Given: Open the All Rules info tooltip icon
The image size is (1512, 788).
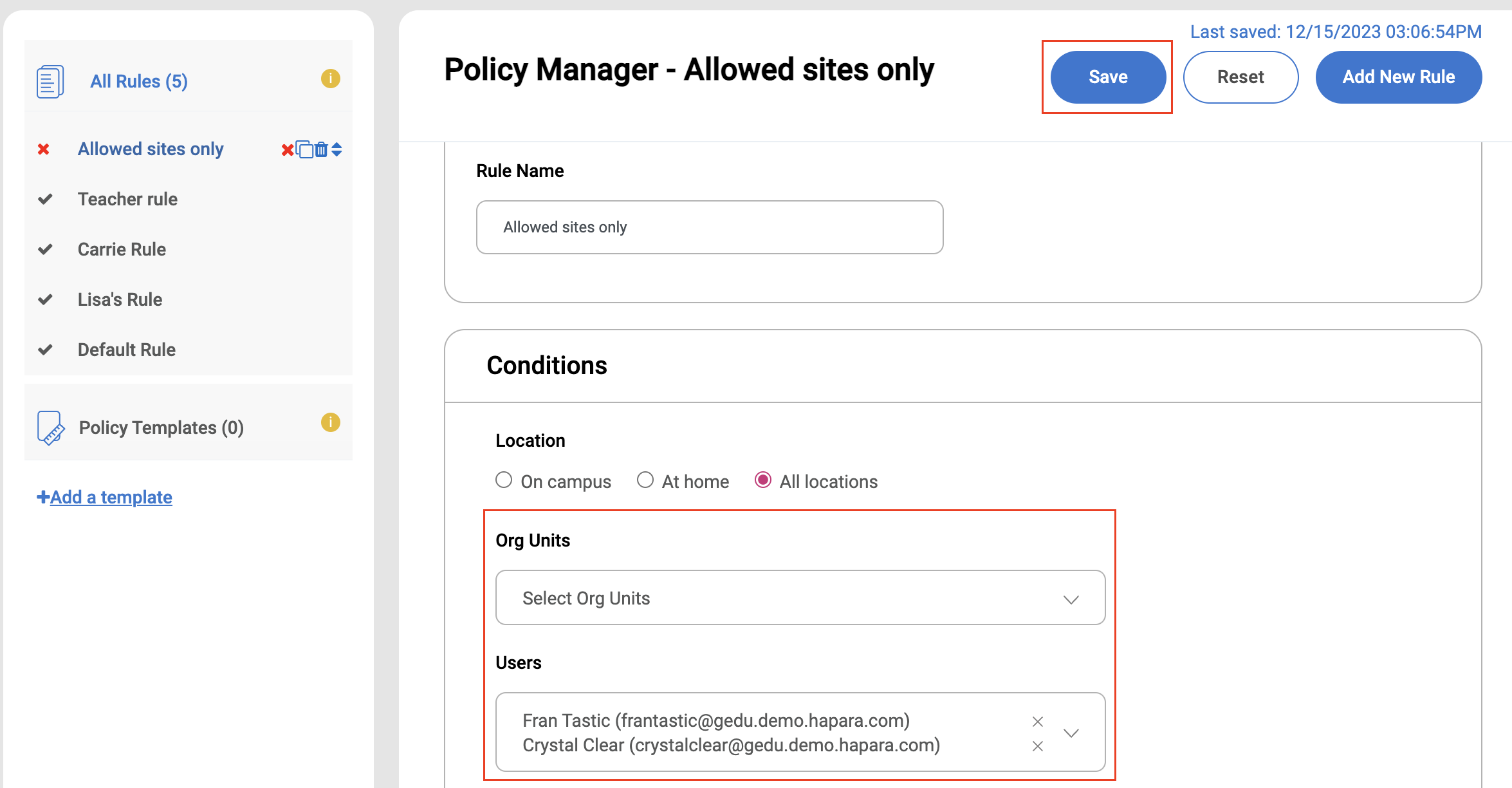Looking at the screenshot, I should (x=331, y=79).
